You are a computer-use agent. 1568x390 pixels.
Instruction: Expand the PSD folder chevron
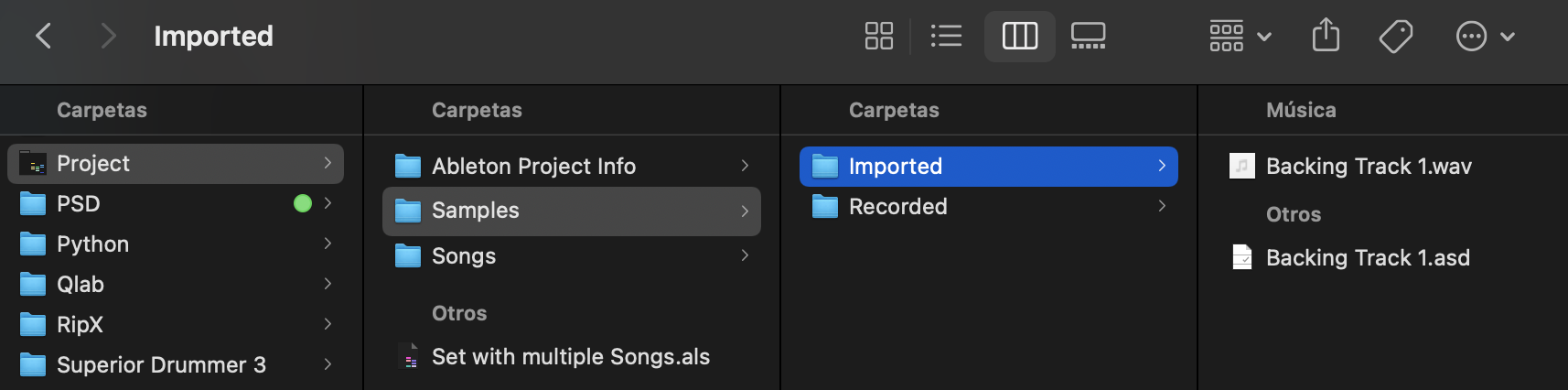point(328,203)
